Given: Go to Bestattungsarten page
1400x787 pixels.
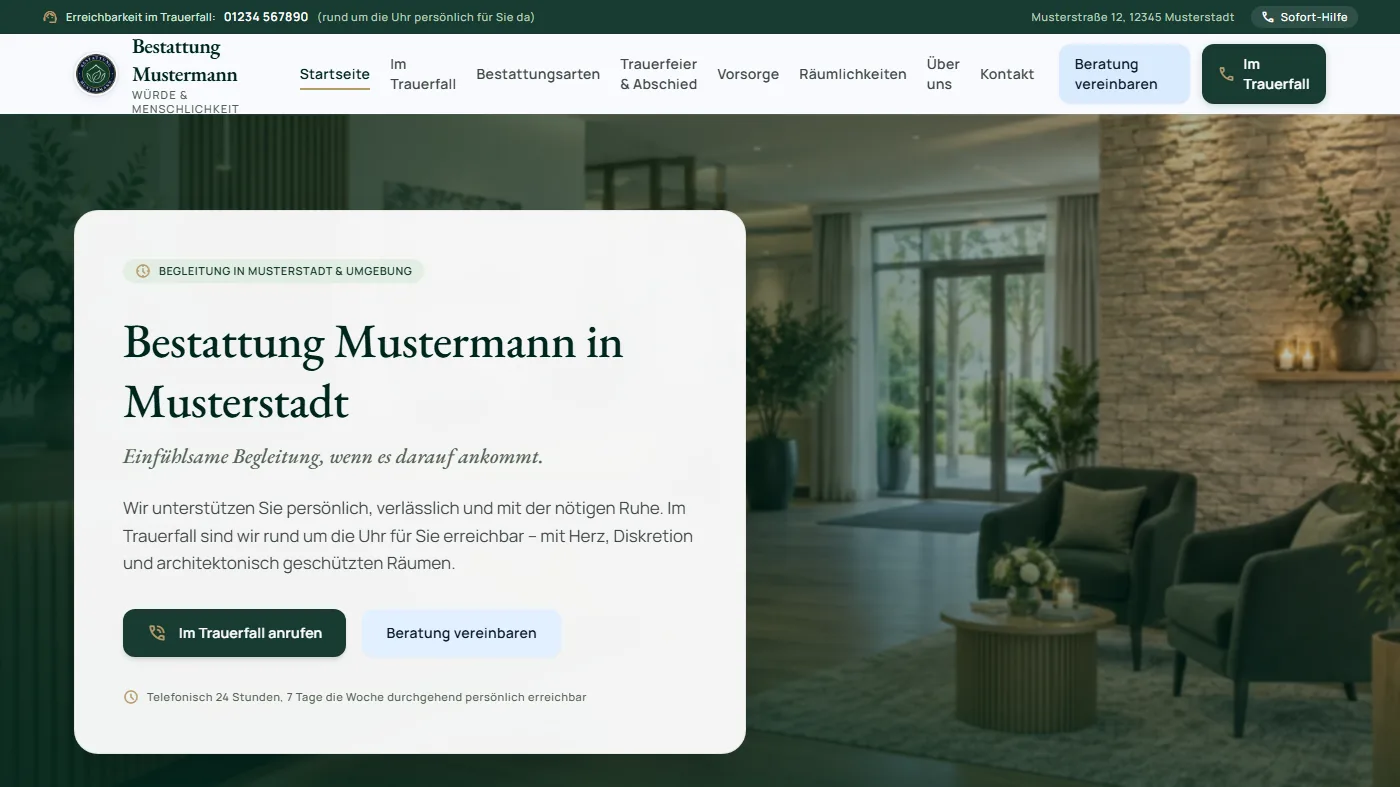Looking at the screenshot, I should pyautogui.click(x=538, y=74).
